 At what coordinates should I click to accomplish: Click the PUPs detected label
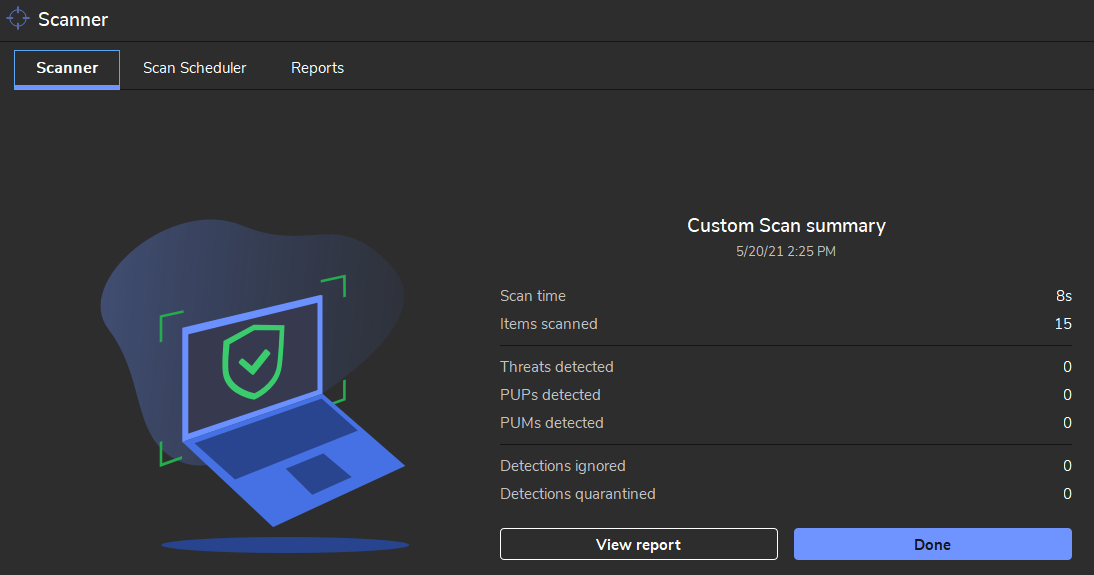(550, 395)
